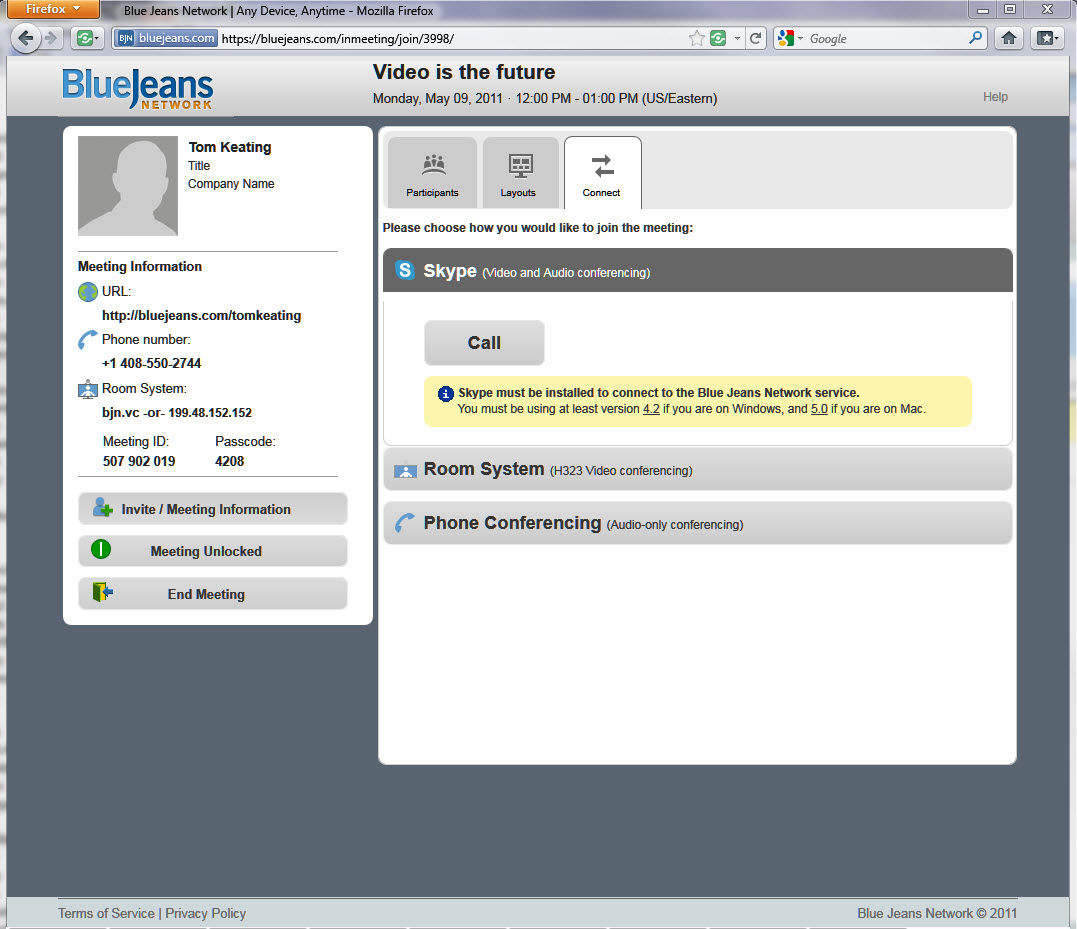Screen dimensions: 1077x929
Task: Expand the Room System section
Action: pos(697,469)
